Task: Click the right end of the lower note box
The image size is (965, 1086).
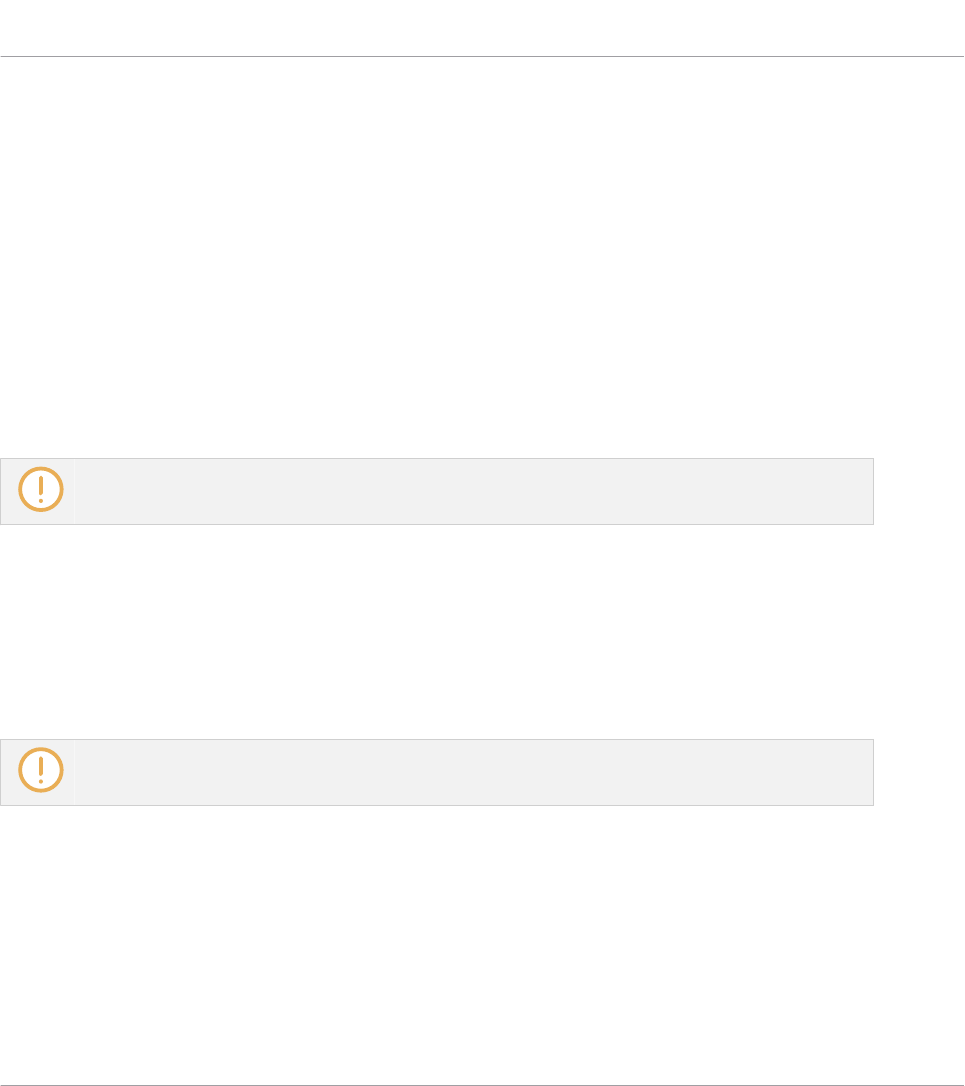Action: click(x=866, y=772)
